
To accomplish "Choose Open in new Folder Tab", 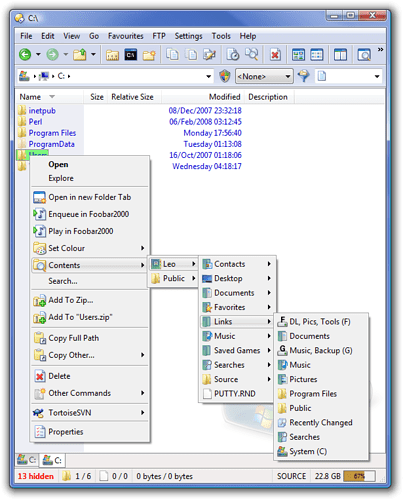I will tap(90, 197).
